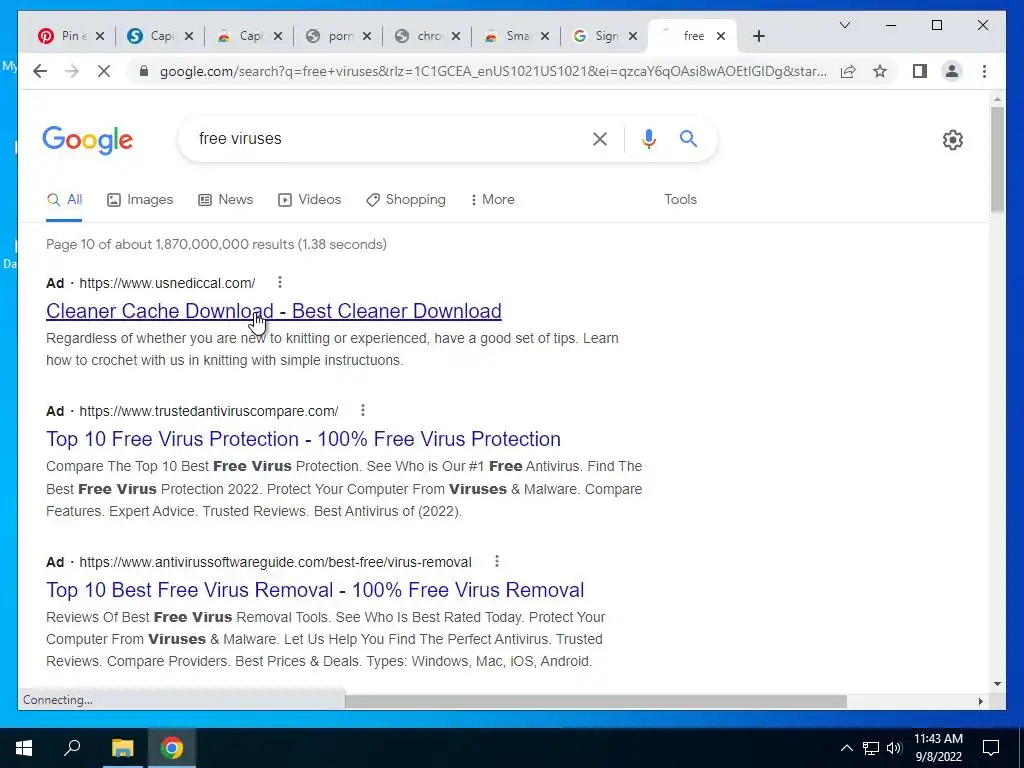Viewport: 1024px width, 768px height.
Task: Stop loading the page
Action: [104, 71]
